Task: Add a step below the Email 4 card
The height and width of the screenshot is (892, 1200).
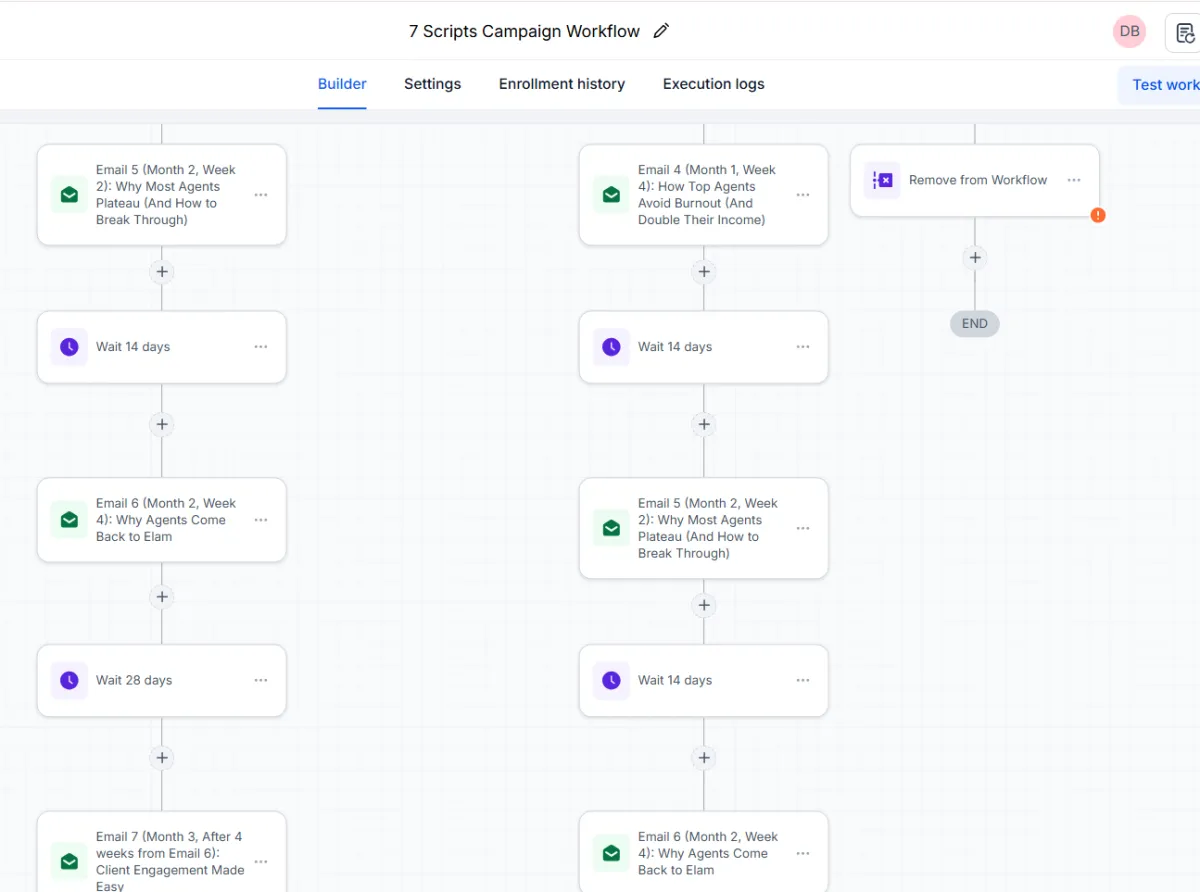Action: 704,272
